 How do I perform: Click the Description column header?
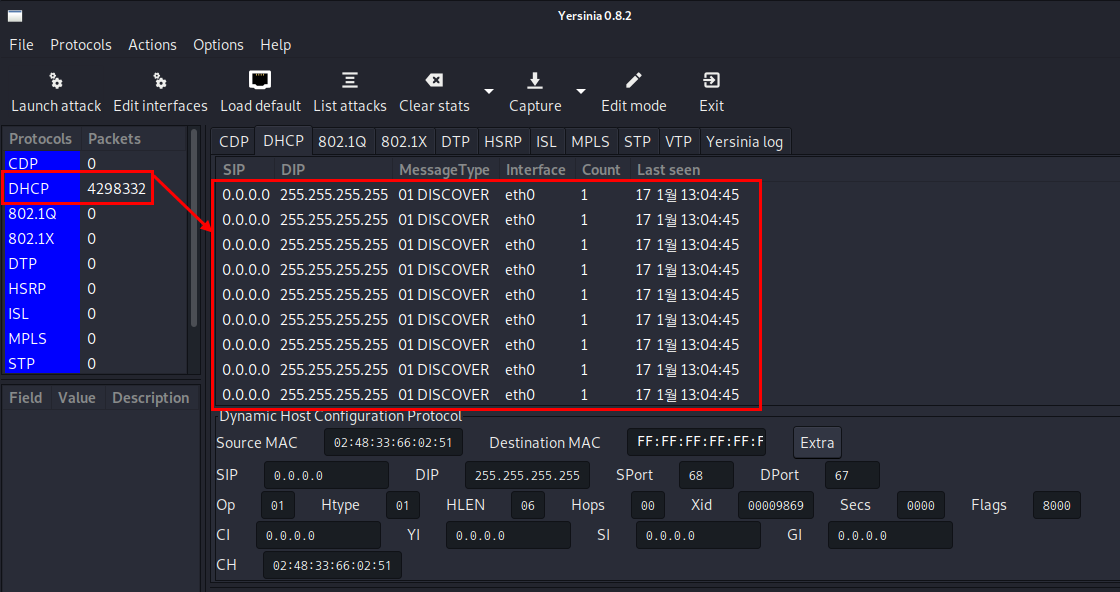151,398
